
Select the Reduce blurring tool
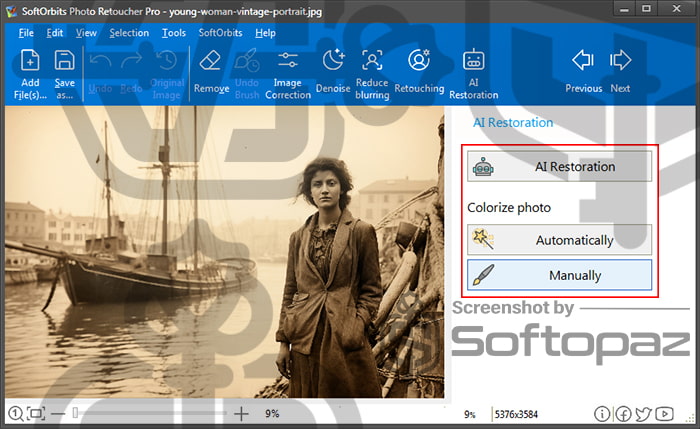pos(372,60)
